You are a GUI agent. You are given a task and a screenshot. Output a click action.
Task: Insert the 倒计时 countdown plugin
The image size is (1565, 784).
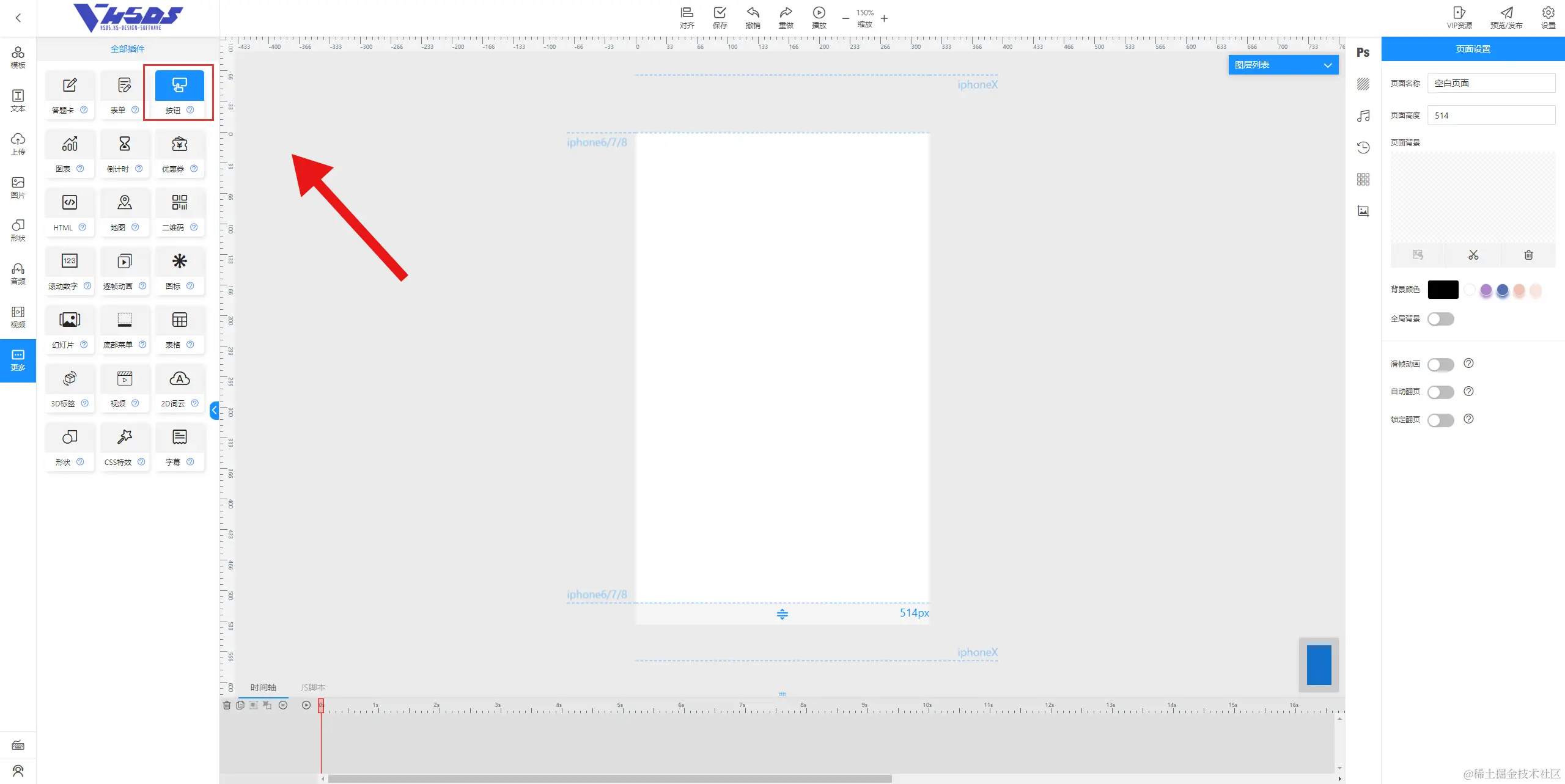125,144
